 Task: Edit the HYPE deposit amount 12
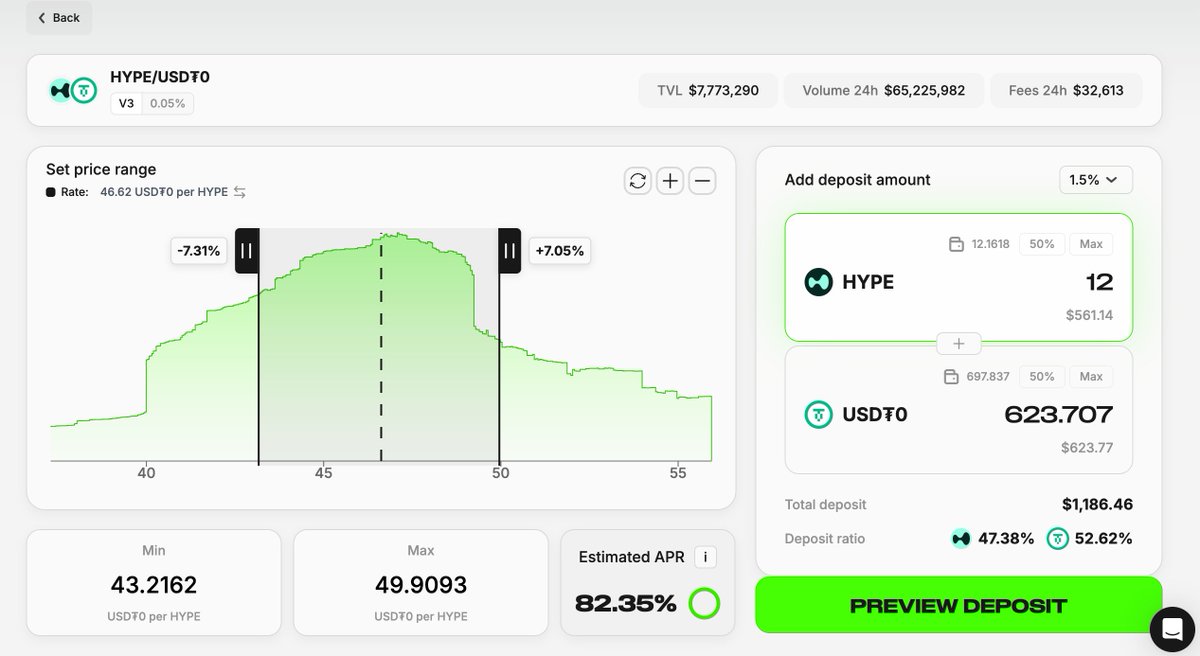1099,282
